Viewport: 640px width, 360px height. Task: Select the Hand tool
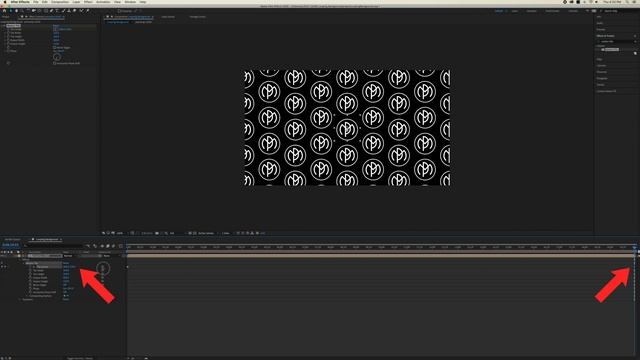click(x=16, y=11)
